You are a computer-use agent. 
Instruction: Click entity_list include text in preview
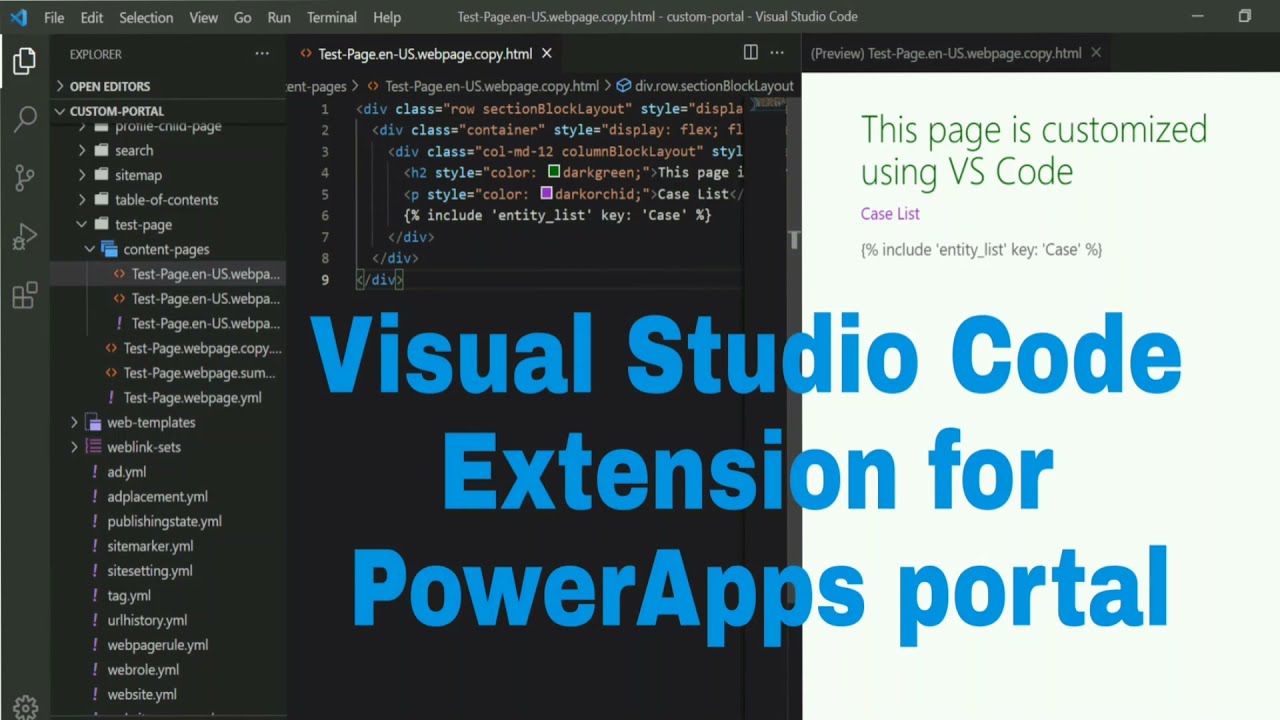click(x=981, y=250)
